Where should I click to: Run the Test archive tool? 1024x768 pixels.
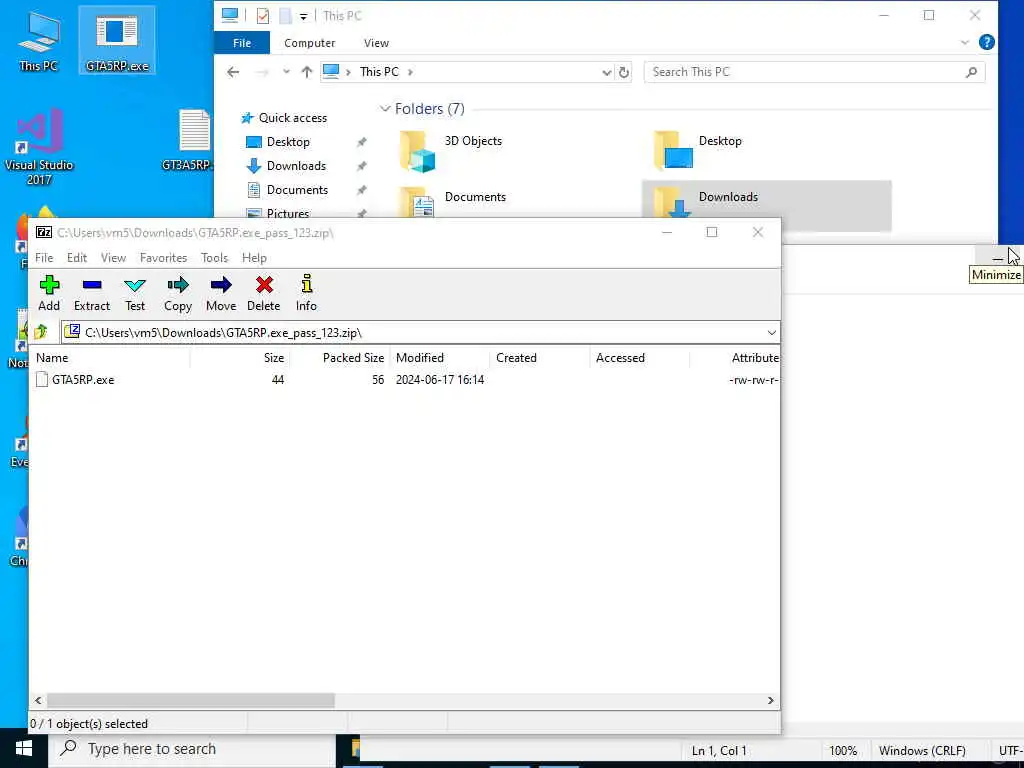click(135, 293)
